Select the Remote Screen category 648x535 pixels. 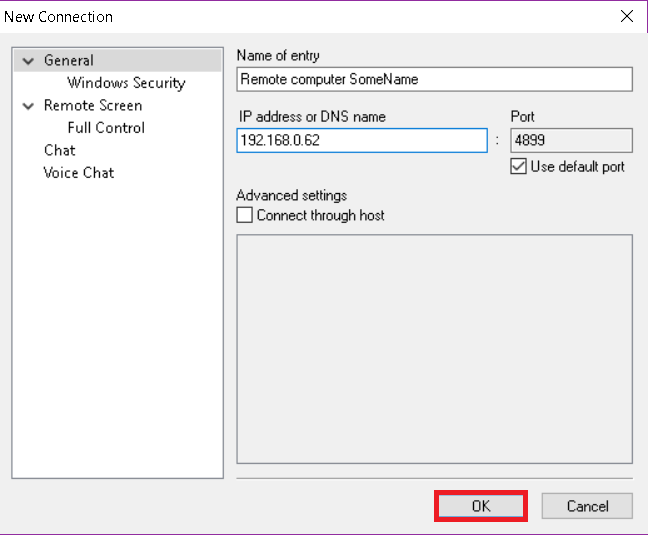tap(93, 106)
